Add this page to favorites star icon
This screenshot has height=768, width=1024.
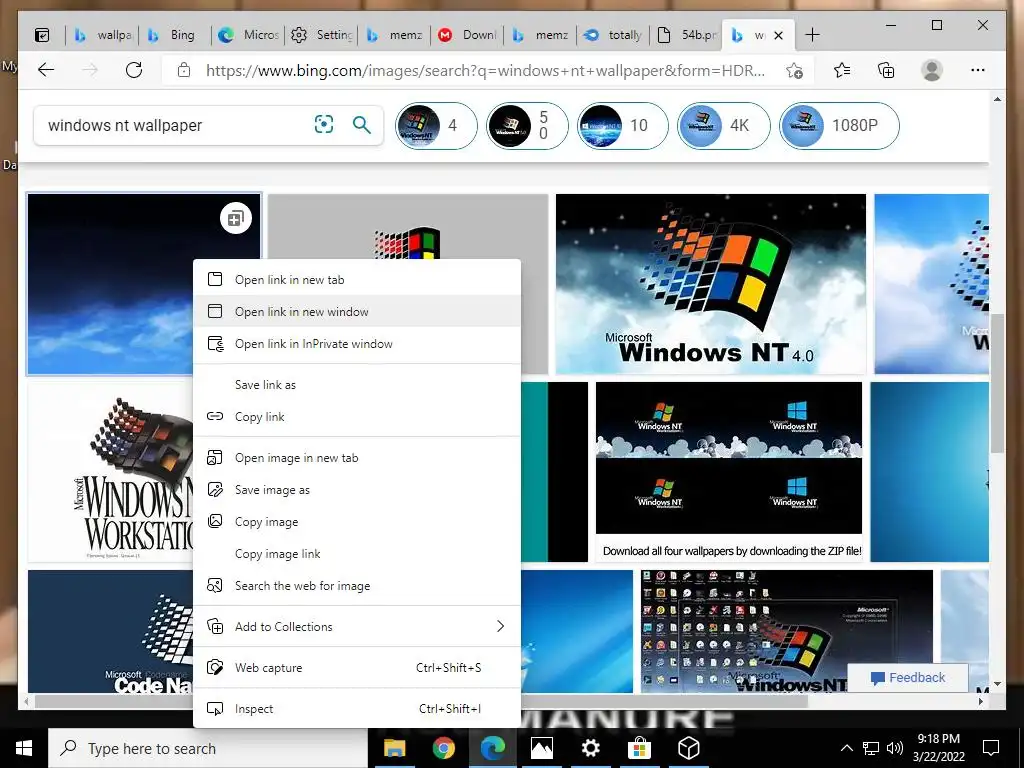coord(794,70)
